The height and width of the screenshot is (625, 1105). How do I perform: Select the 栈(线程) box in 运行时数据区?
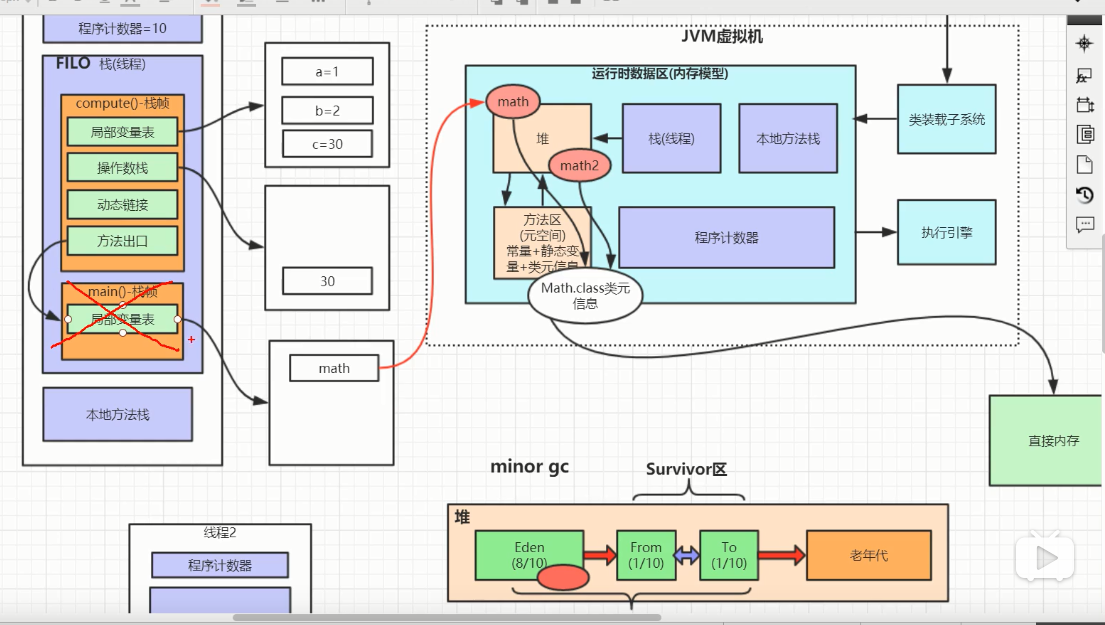[672, 139]
